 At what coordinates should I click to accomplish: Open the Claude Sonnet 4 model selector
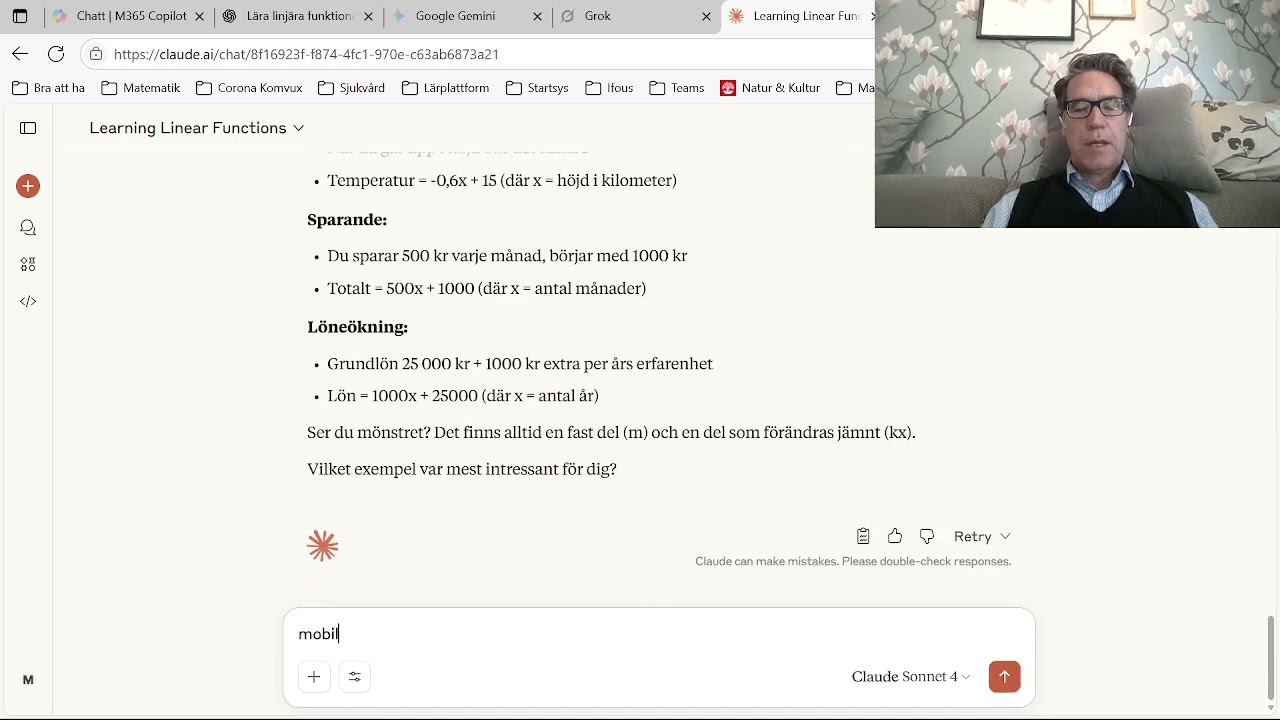click(911, 677)
